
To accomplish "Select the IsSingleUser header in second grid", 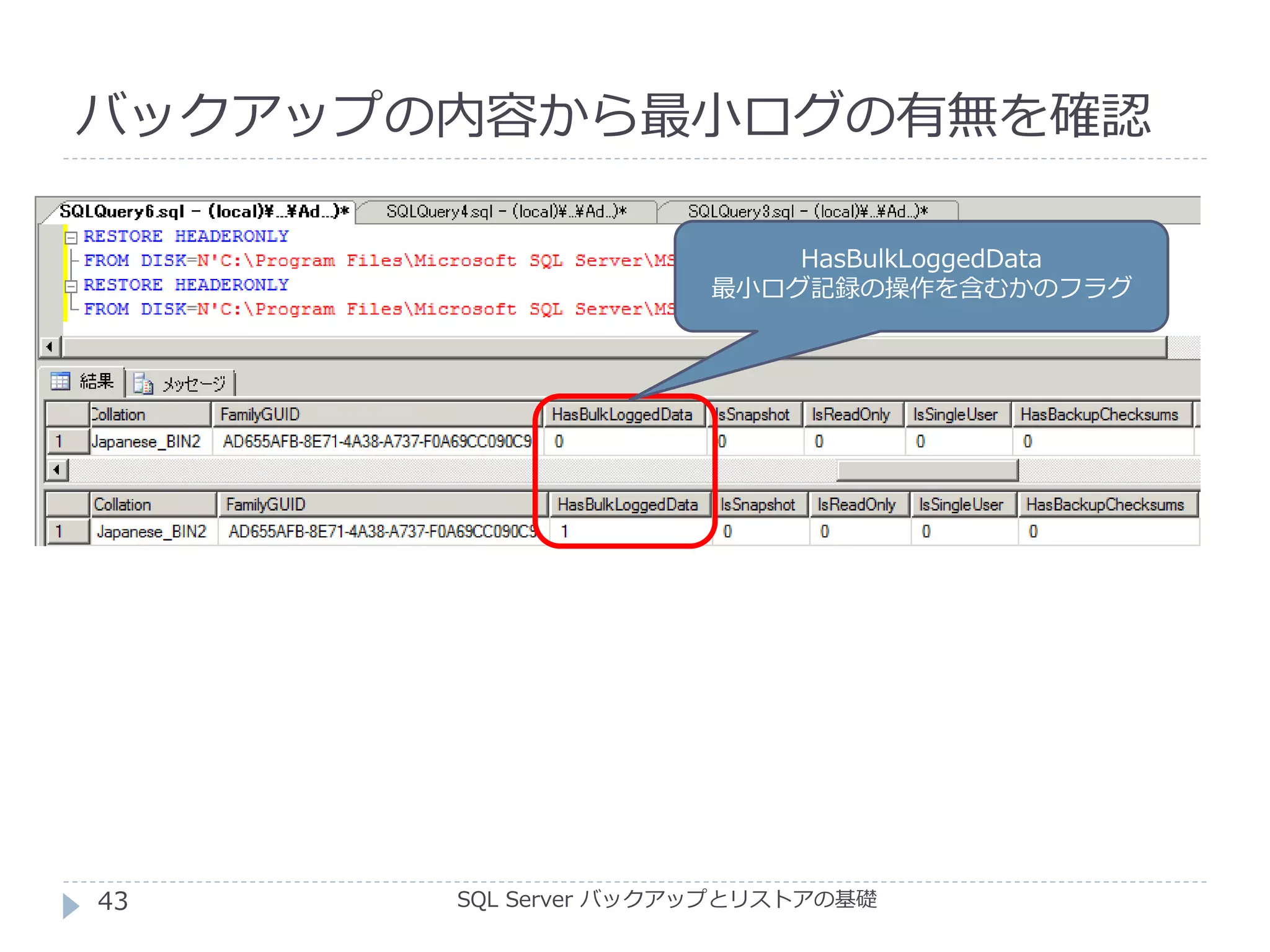I will [x=963, y=505].
